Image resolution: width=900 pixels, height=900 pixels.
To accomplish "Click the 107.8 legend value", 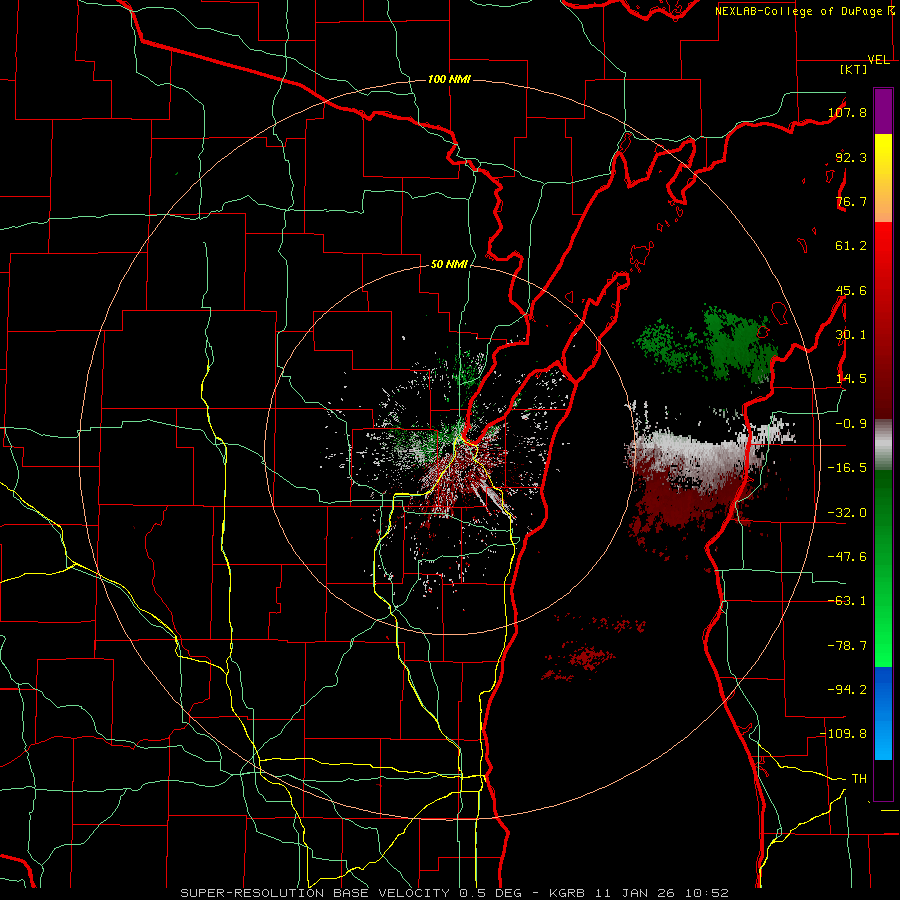I will [x=848, y=112].
